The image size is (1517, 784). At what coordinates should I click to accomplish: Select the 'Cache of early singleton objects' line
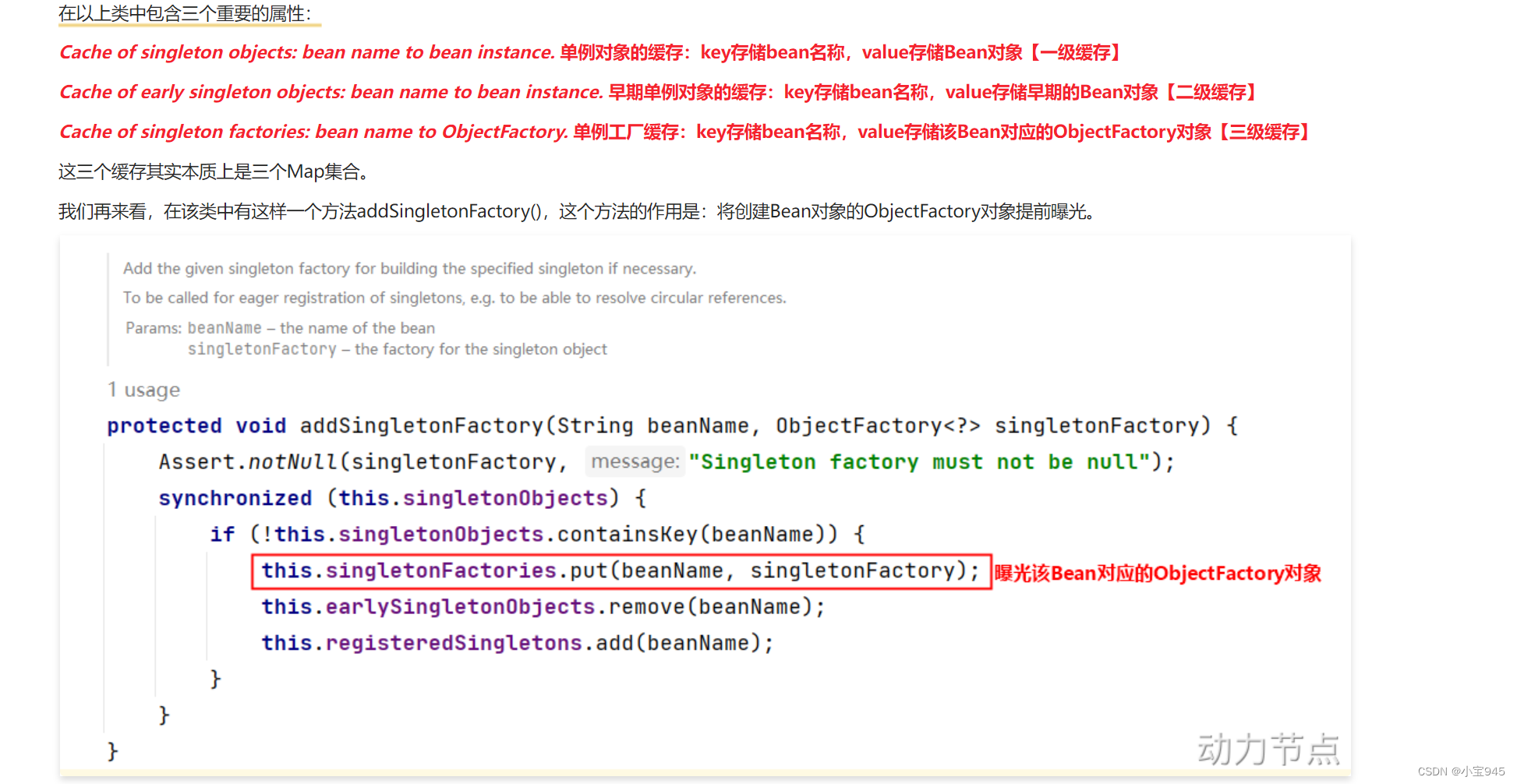pos(659,92)
